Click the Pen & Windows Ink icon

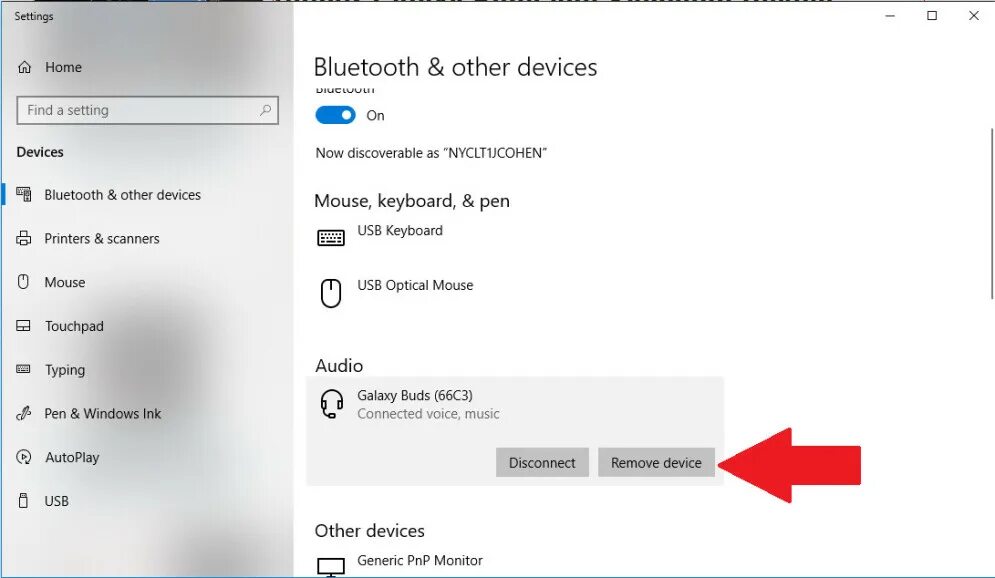click(24, 414)
